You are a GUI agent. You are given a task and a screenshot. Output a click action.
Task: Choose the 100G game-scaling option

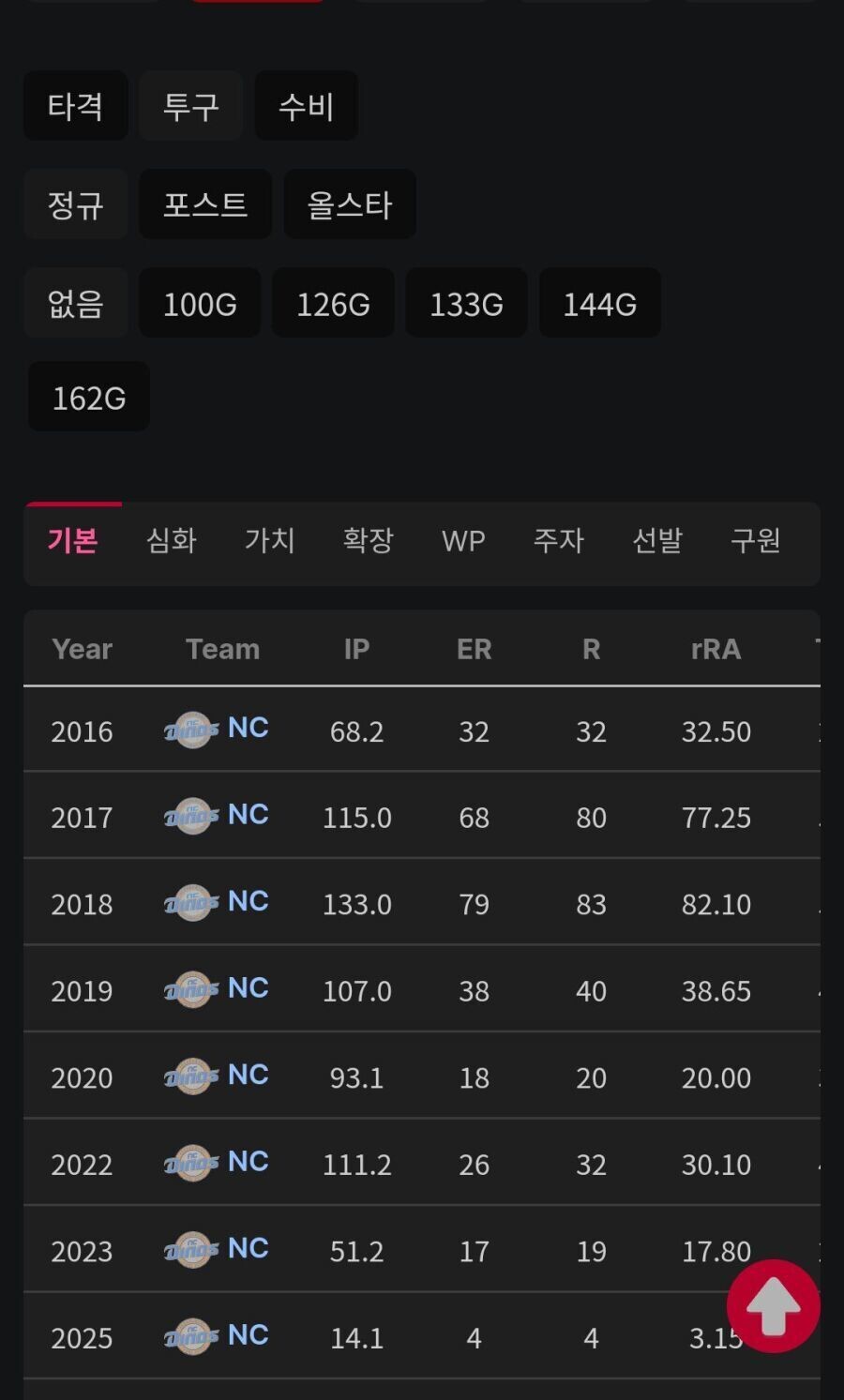(200, 304)
